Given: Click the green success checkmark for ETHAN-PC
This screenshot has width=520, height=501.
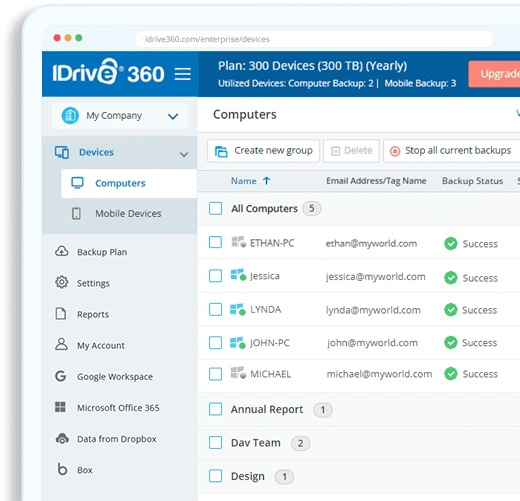Looking at the screenshot, I should 451,244.
